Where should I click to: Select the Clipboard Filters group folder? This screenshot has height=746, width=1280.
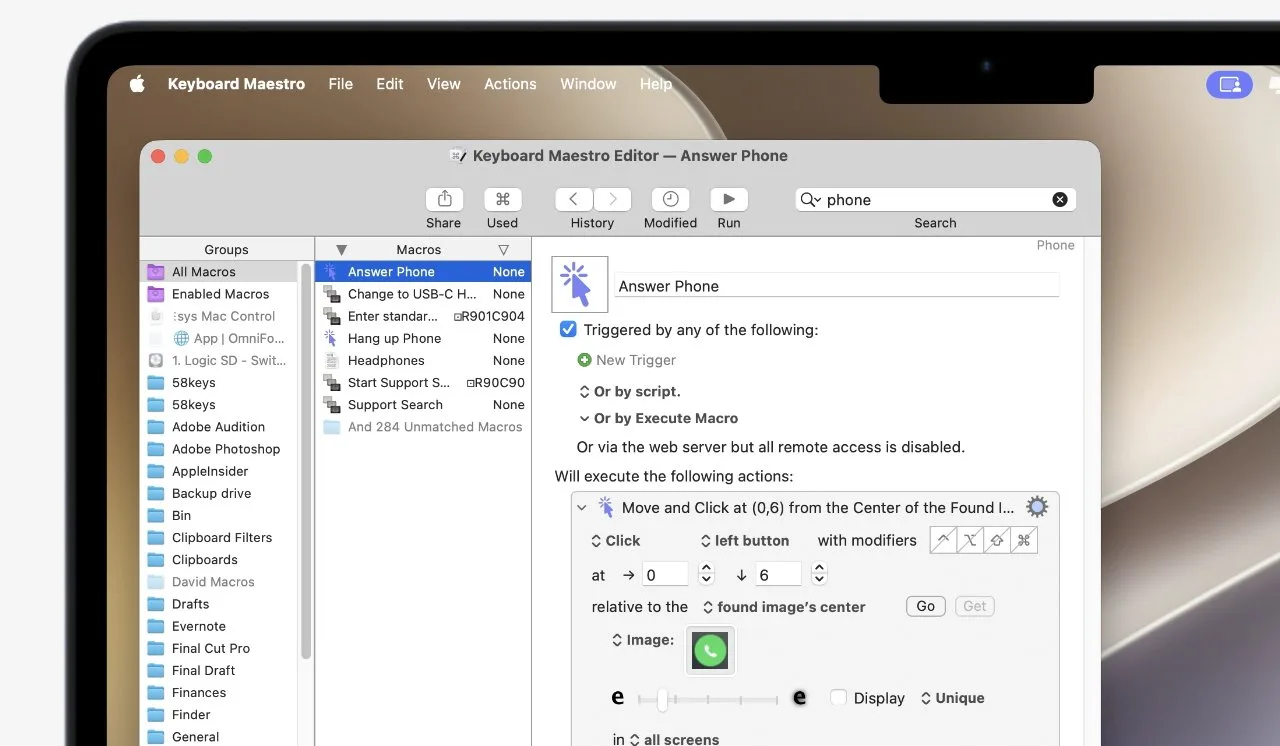click(219, 537)
